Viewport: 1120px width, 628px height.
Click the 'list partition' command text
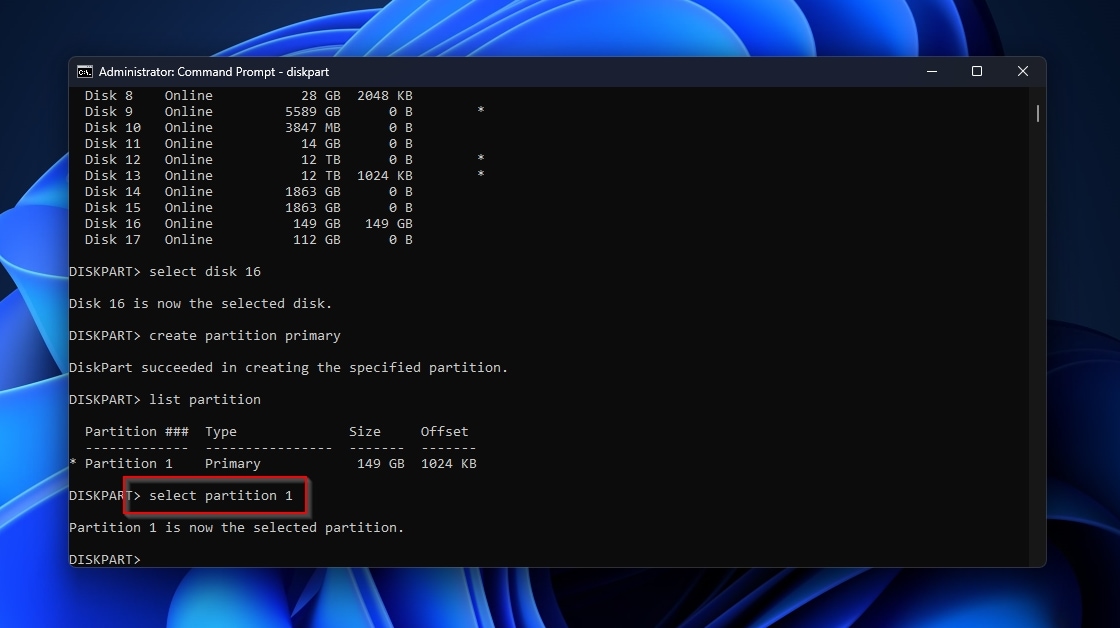(x=204, y=400)
